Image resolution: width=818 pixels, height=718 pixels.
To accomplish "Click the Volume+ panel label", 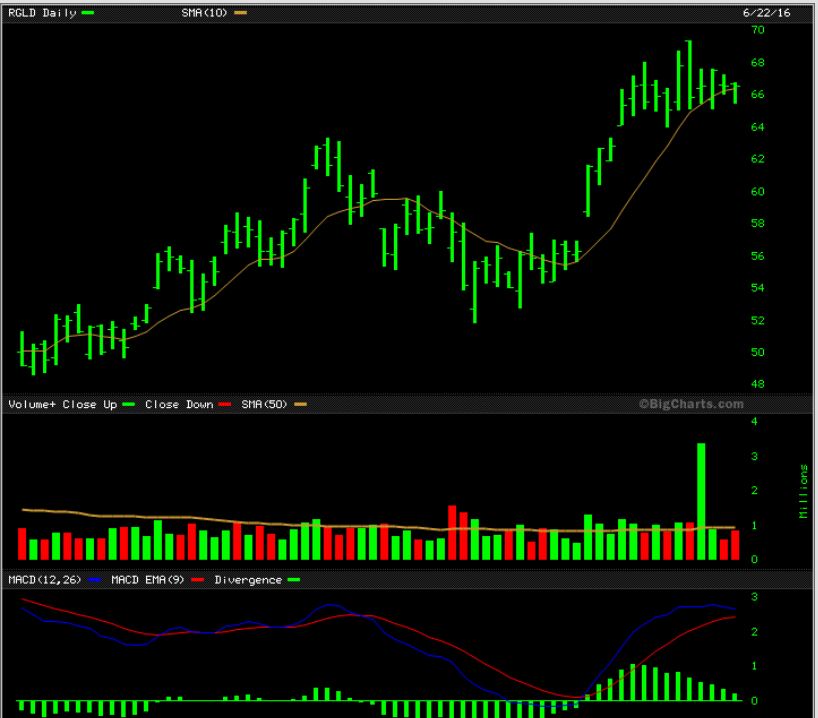I will (x=32, y=404).
